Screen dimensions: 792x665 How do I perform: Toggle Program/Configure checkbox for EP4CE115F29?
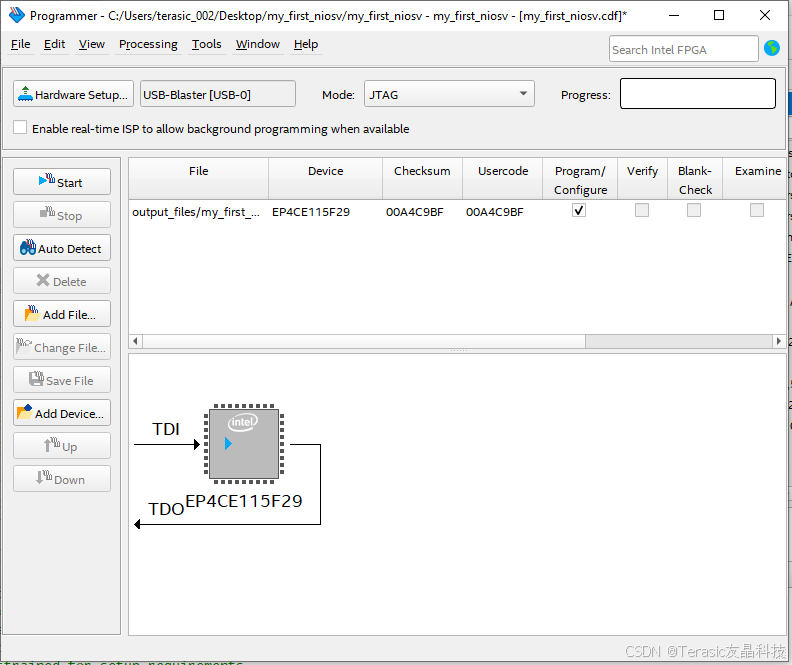[579, 210]
